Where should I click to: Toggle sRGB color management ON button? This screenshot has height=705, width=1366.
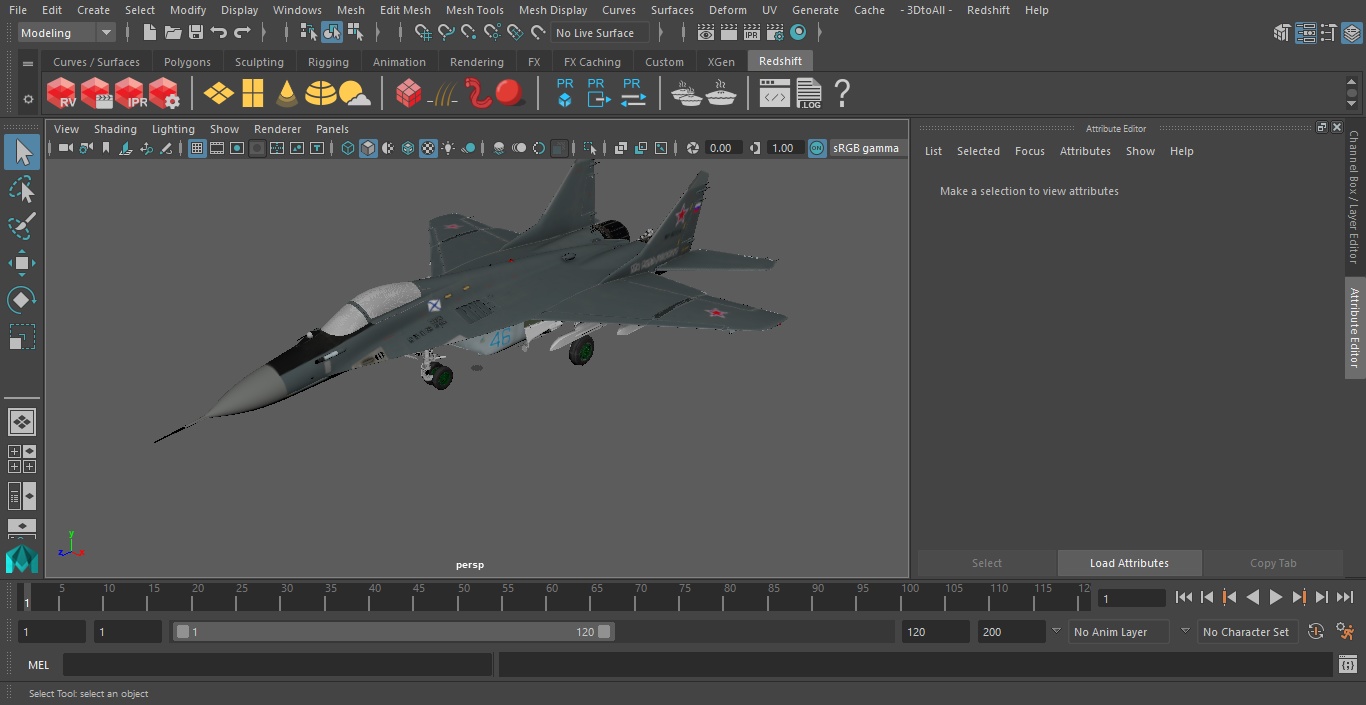pos(817,148)
